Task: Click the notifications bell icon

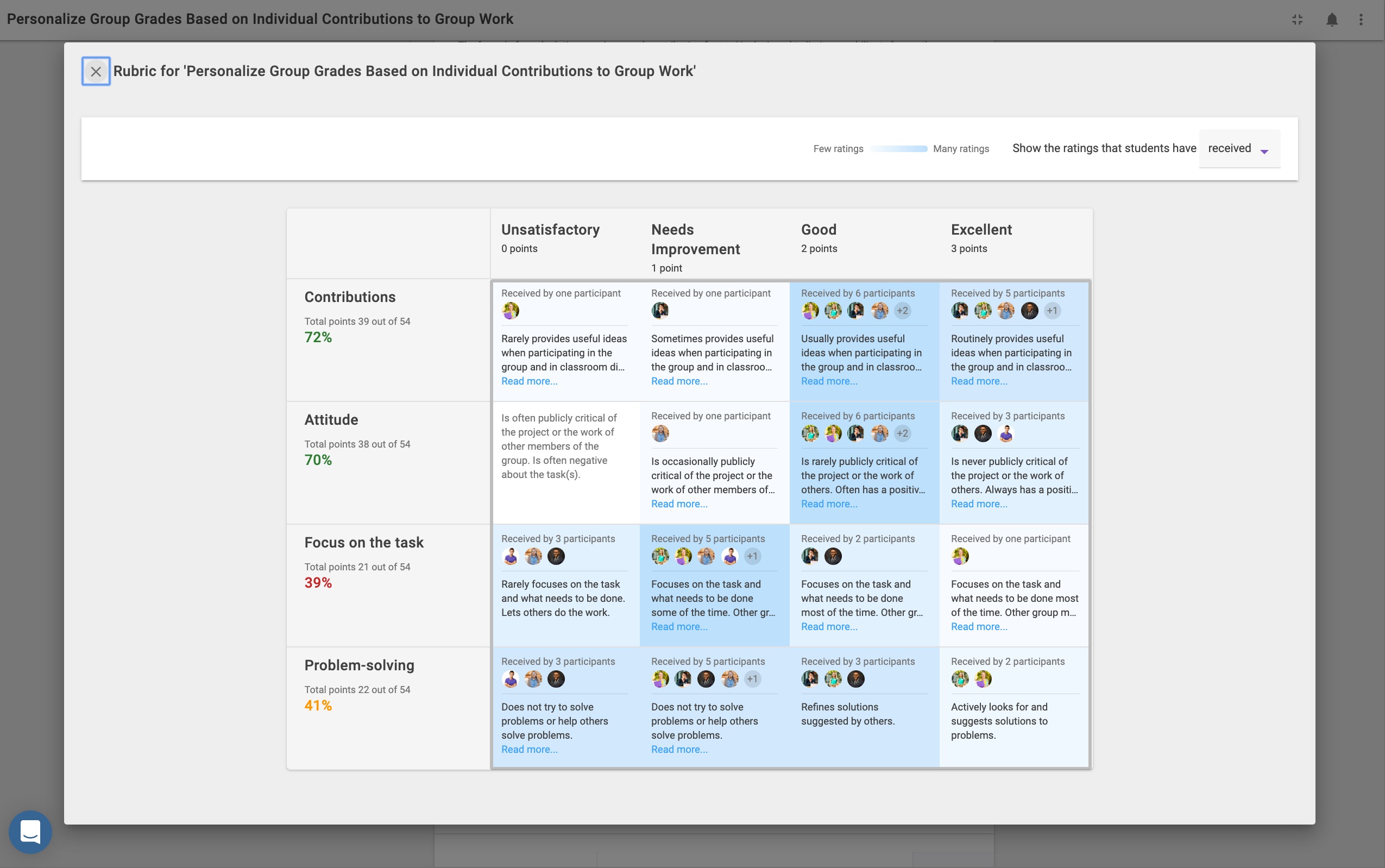Action: point(1332,20)
